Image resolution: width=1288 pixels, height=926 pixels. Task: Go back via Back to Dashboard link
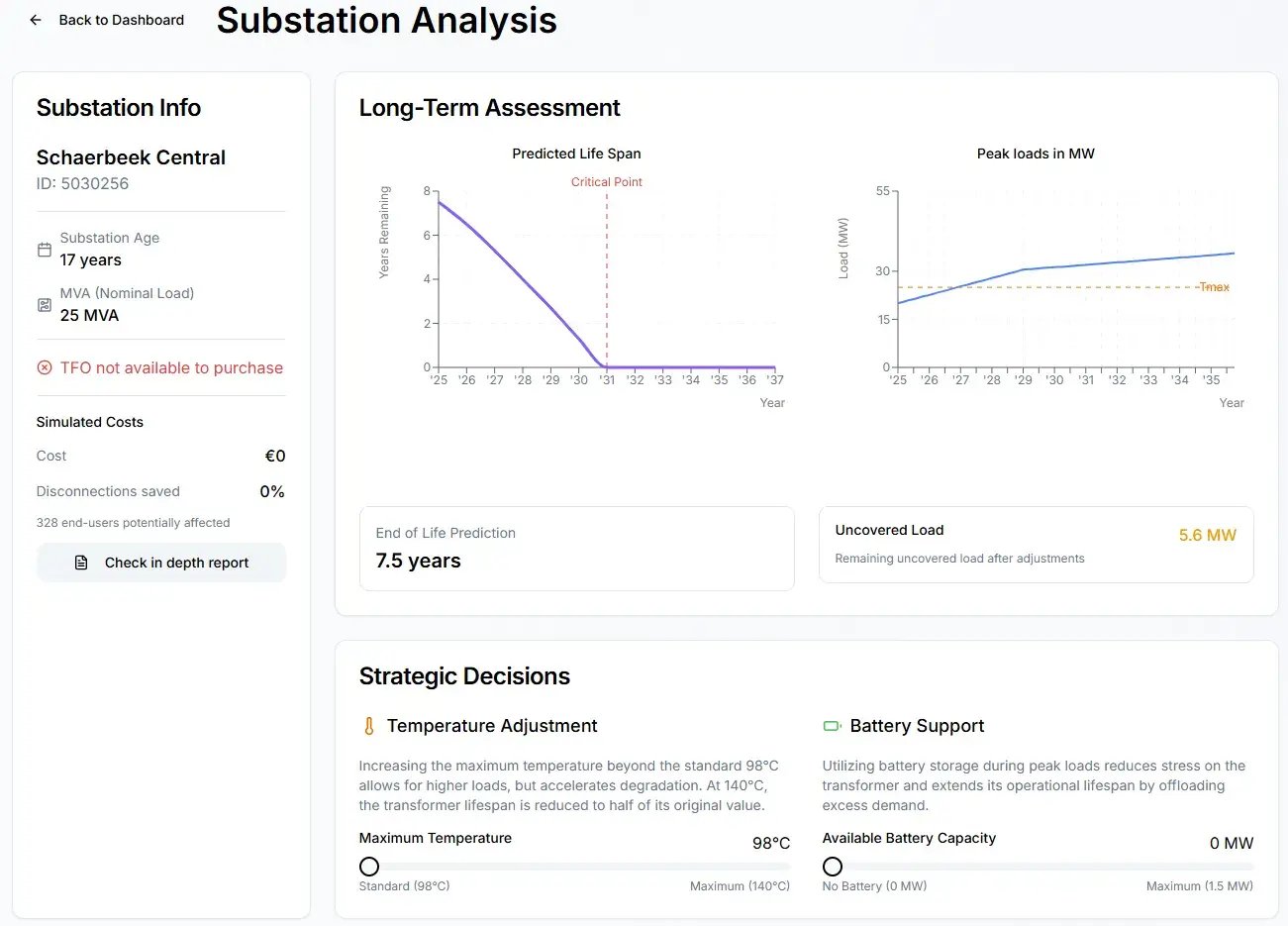point(121,20)
